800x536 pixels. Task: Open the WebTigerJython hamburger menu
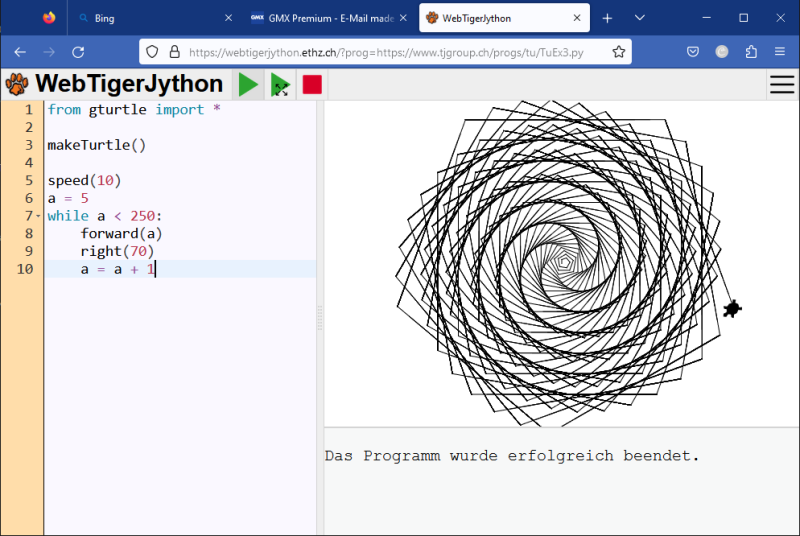pos(781,85)
